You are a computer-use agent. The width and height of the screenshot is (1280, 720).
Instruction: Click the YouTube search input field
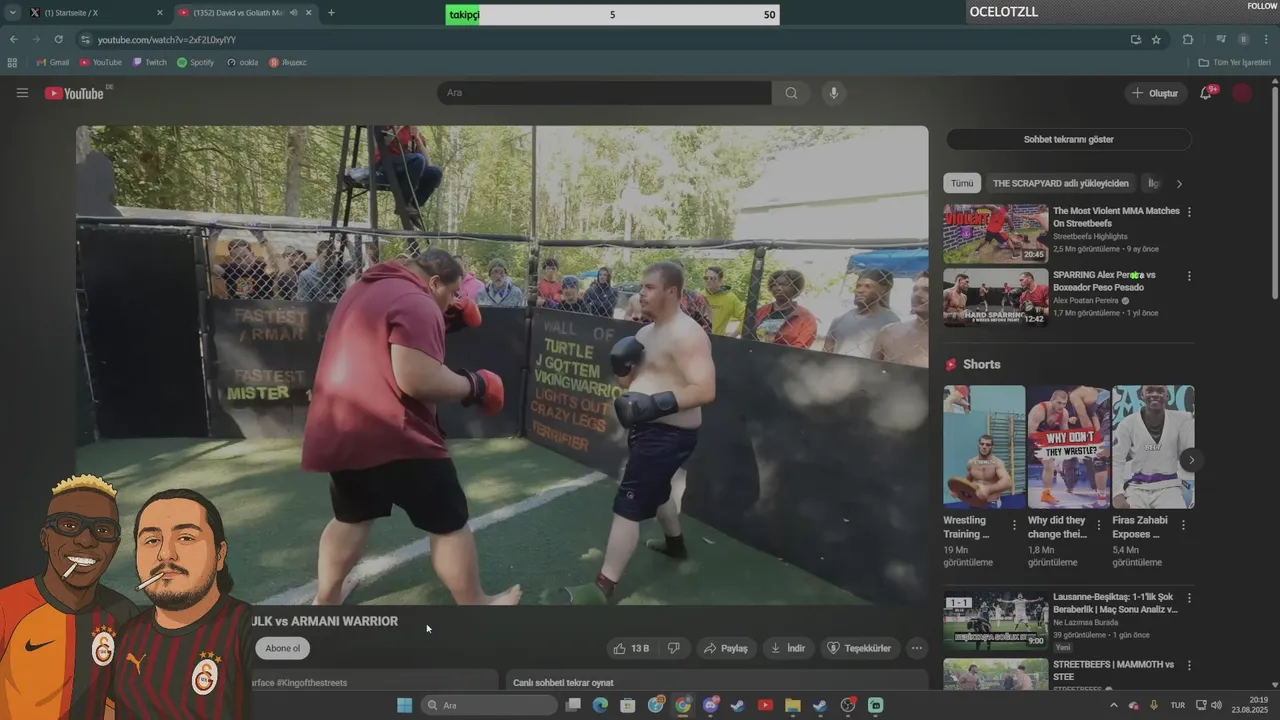click(x=604, y=93)
